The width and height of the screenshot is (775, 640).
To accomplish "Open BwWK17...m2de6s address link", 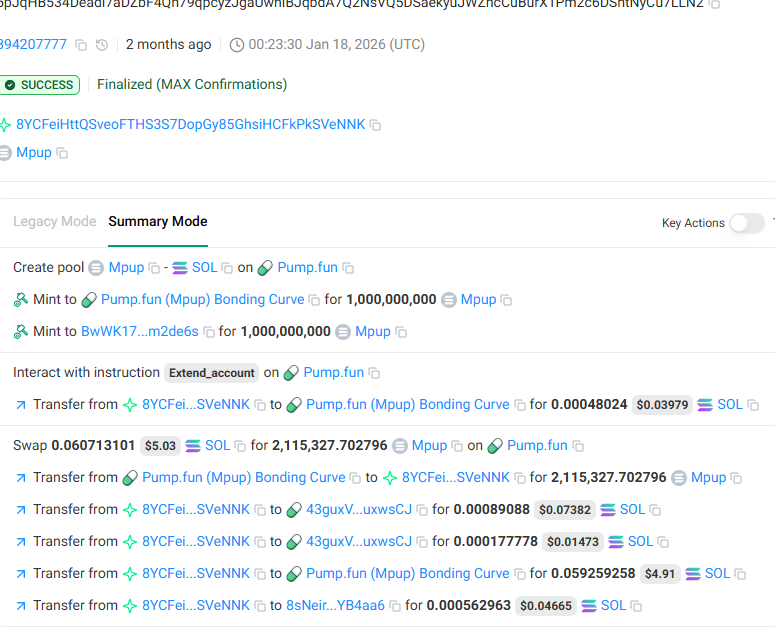I will 140,331.
